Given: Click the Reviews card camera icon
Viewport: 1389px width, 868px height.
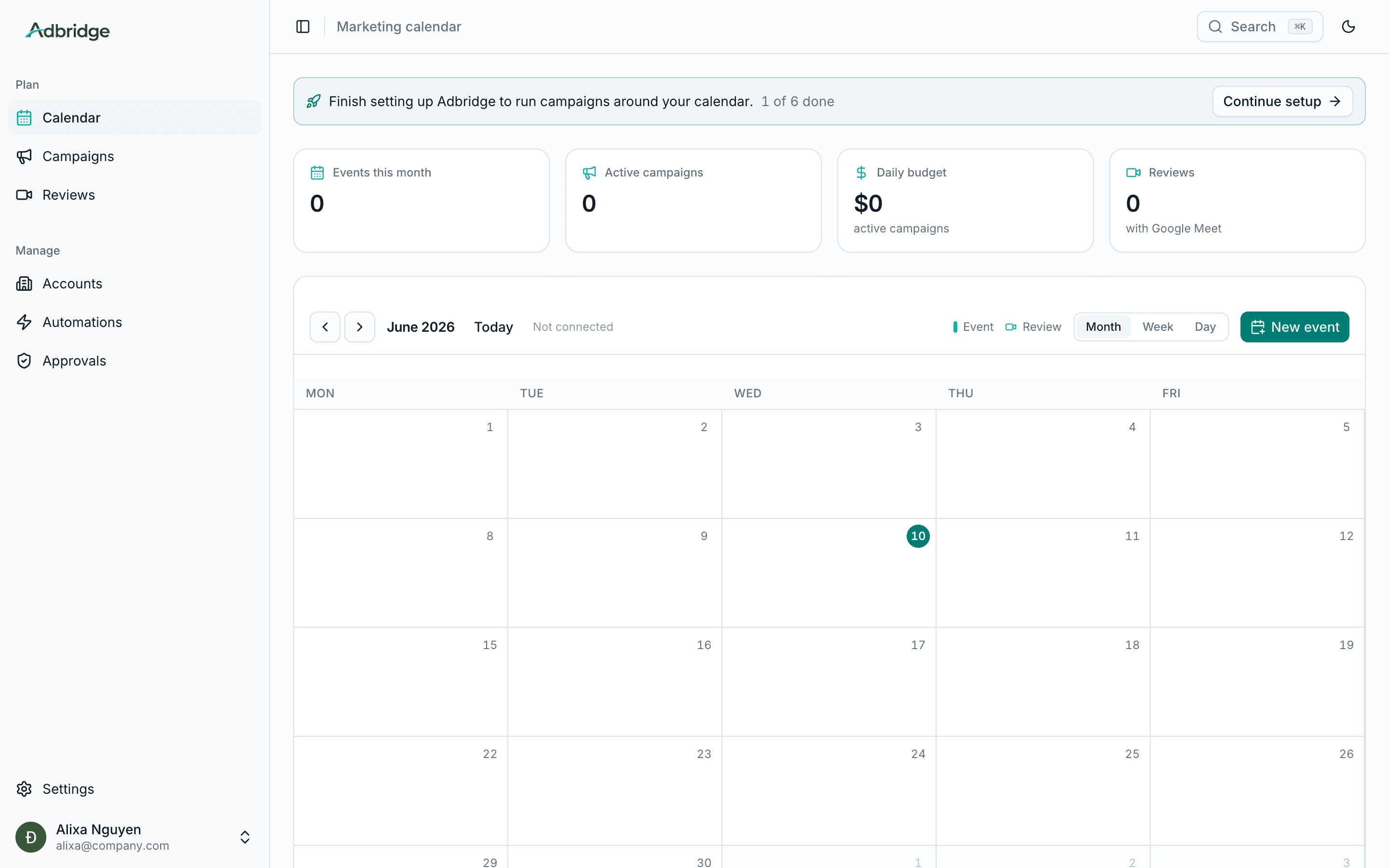Looking at the screenshot, I should (x=1133, y=172).
